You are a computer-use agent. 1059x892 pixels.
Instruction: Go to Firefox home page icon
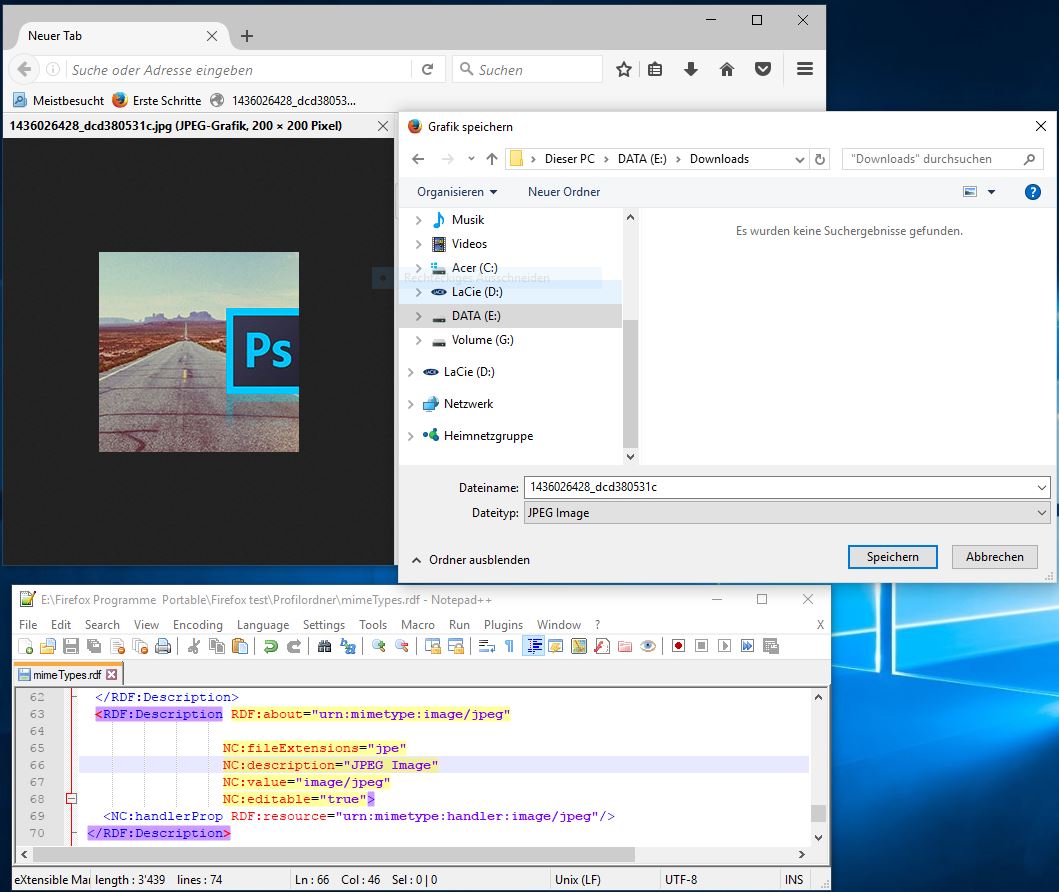(727, 69)
